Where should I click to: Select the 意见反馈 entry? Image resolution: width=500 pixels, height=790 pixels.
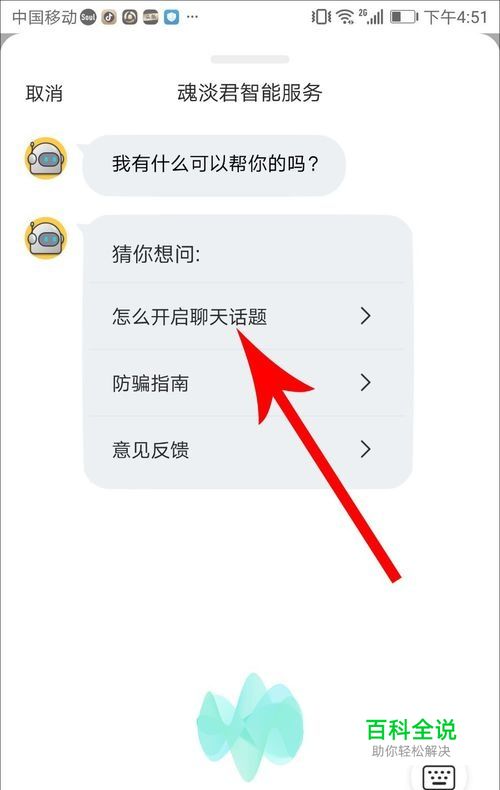pos(247,449)
